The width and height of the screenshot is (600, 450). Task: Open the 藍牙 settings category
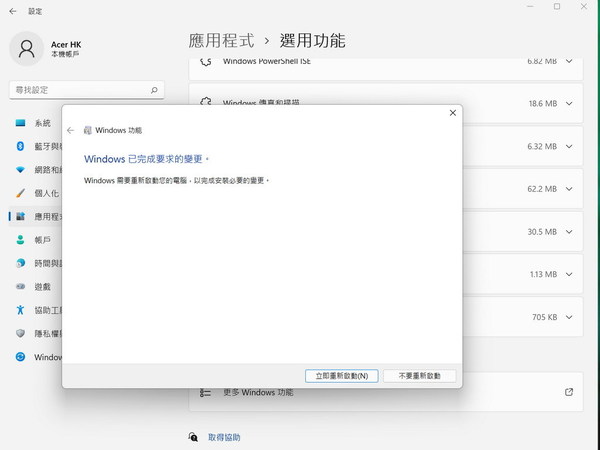(34, 146)
